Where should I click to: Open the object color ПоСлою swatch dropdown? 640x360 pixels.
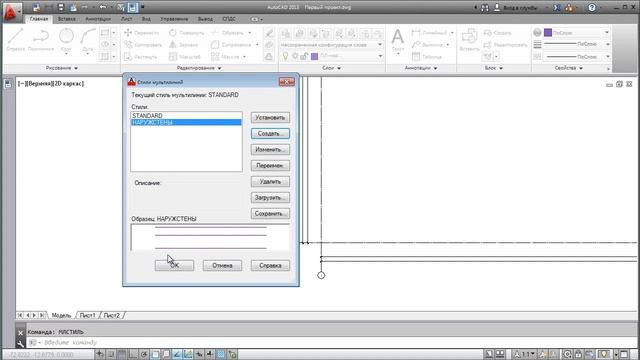pyautogui.click(x=577, y=32)
